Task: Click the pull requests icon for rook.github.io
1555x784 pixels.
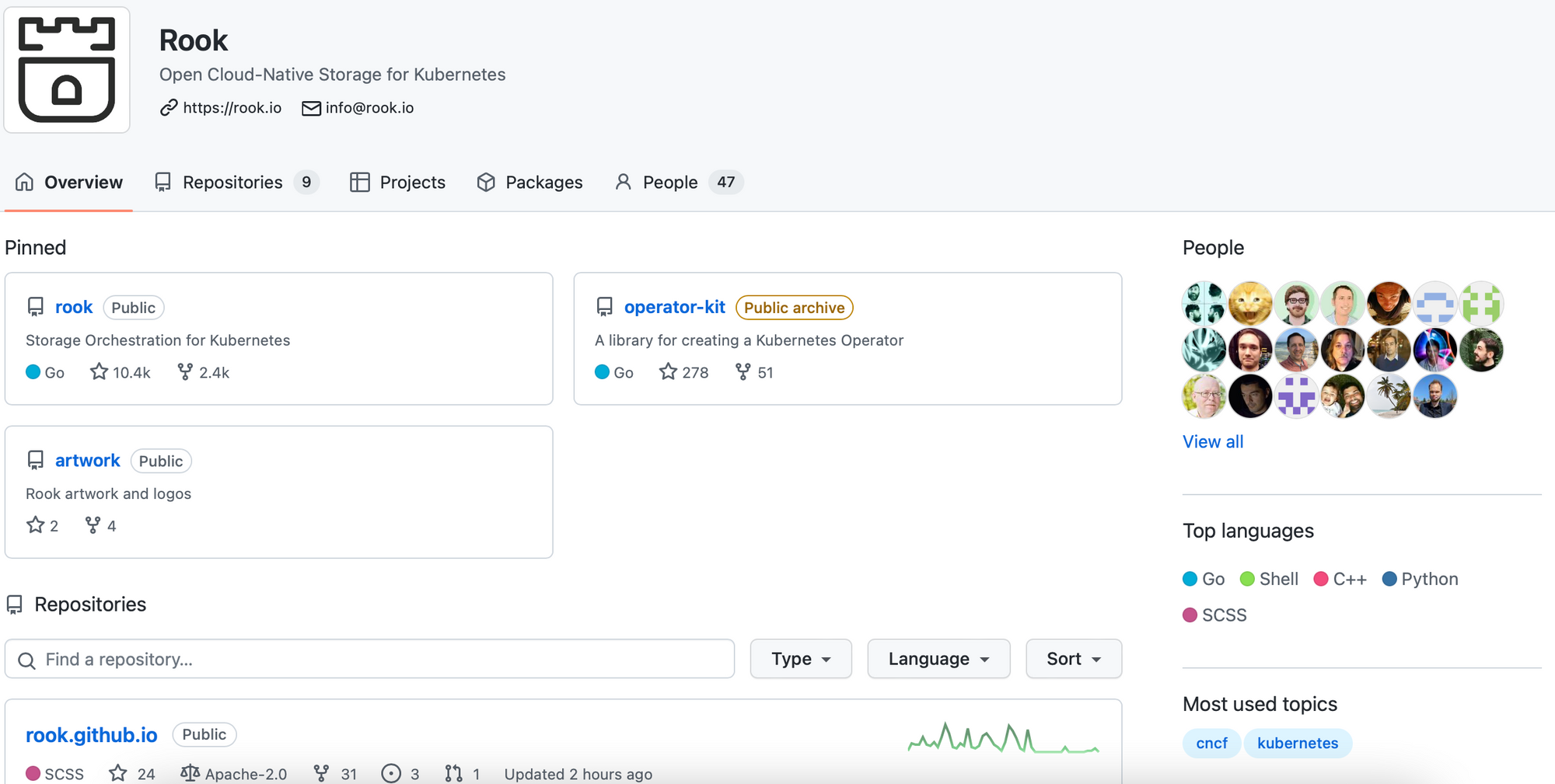Action: click(453, 773)
